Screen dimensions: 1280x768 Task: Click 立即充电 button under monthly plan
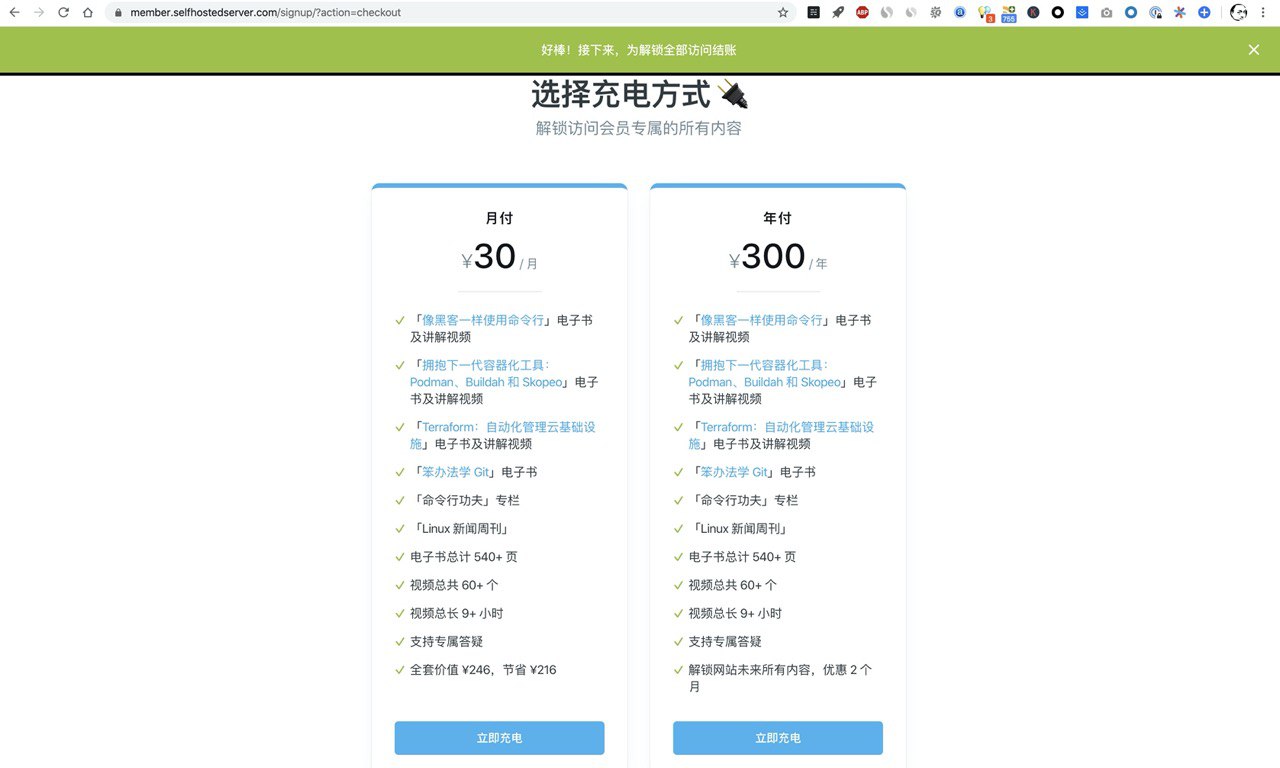pyautogui.click(x=499, y=738)
